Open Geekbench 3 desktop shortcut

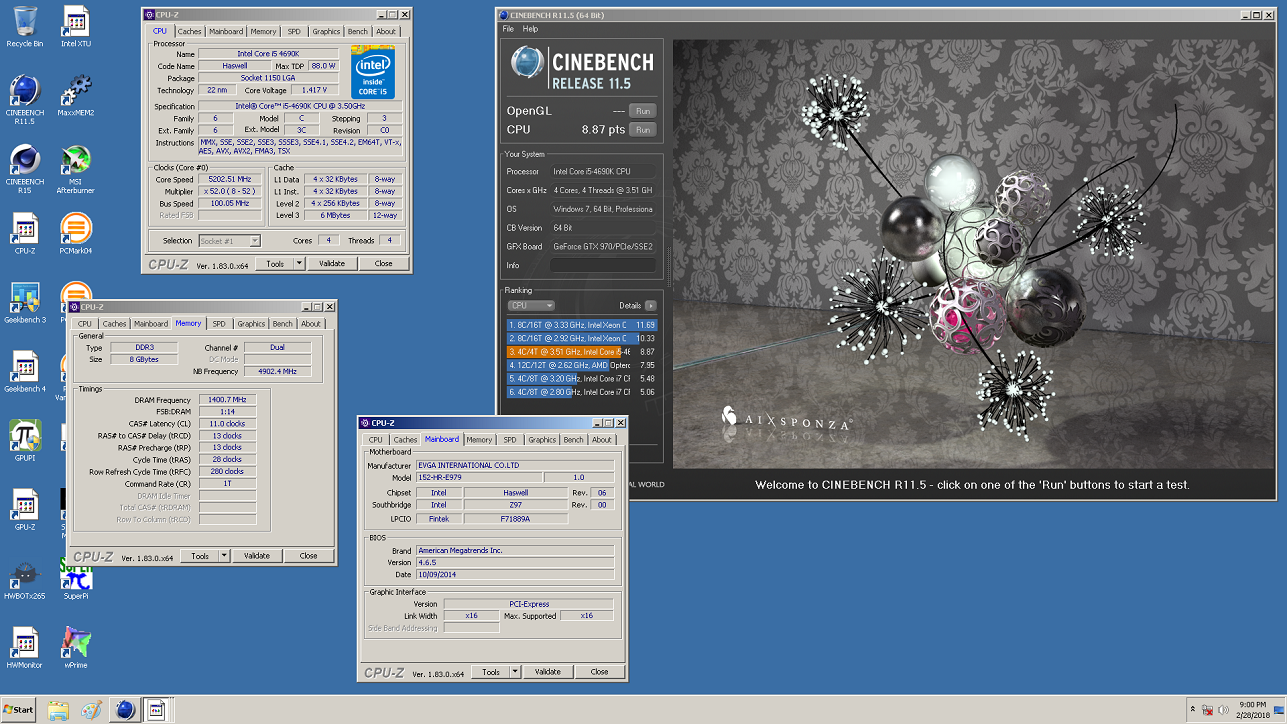click(x=25, y=303)
